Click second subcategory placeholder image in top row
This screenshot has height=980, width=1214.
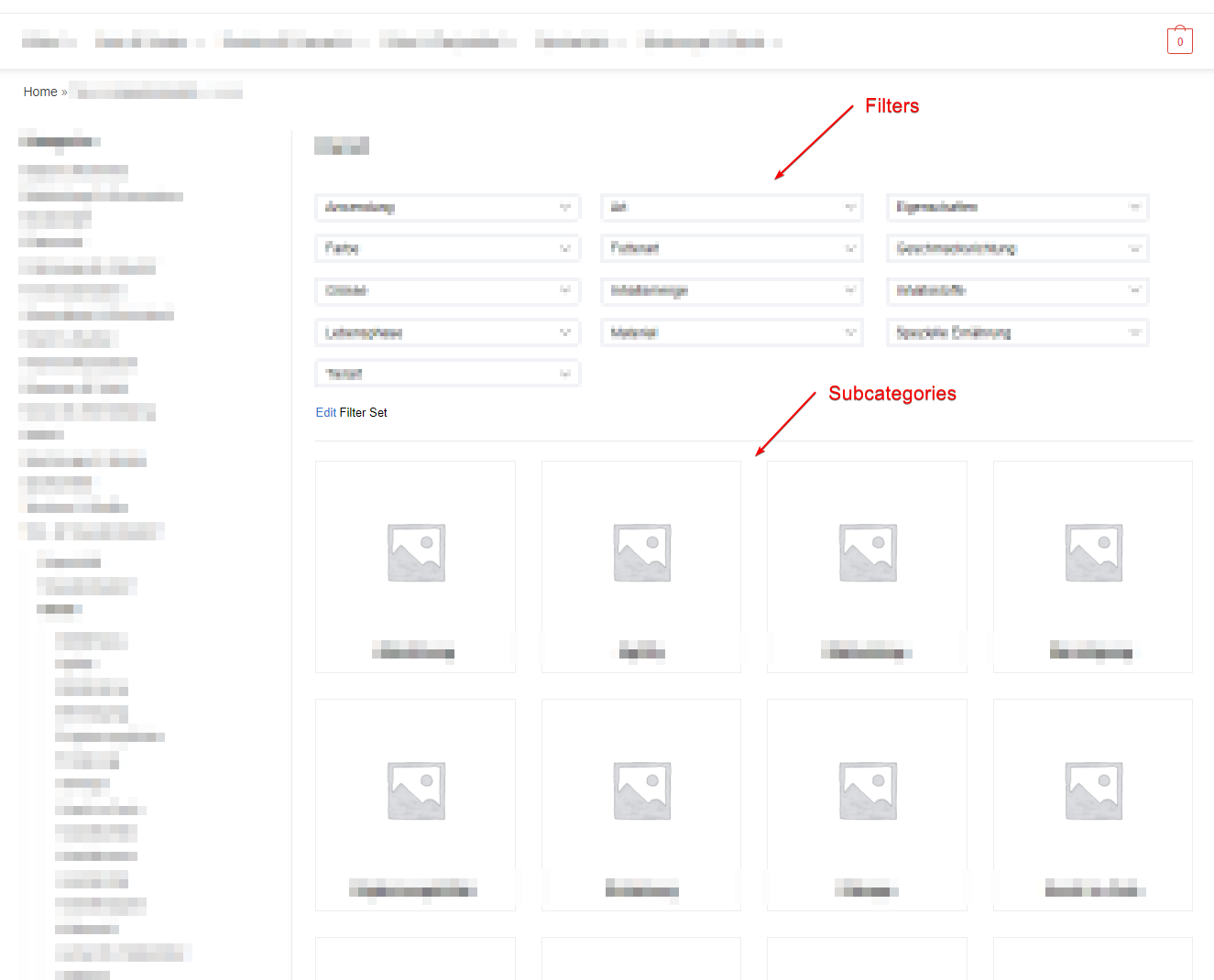pos(641,553)
